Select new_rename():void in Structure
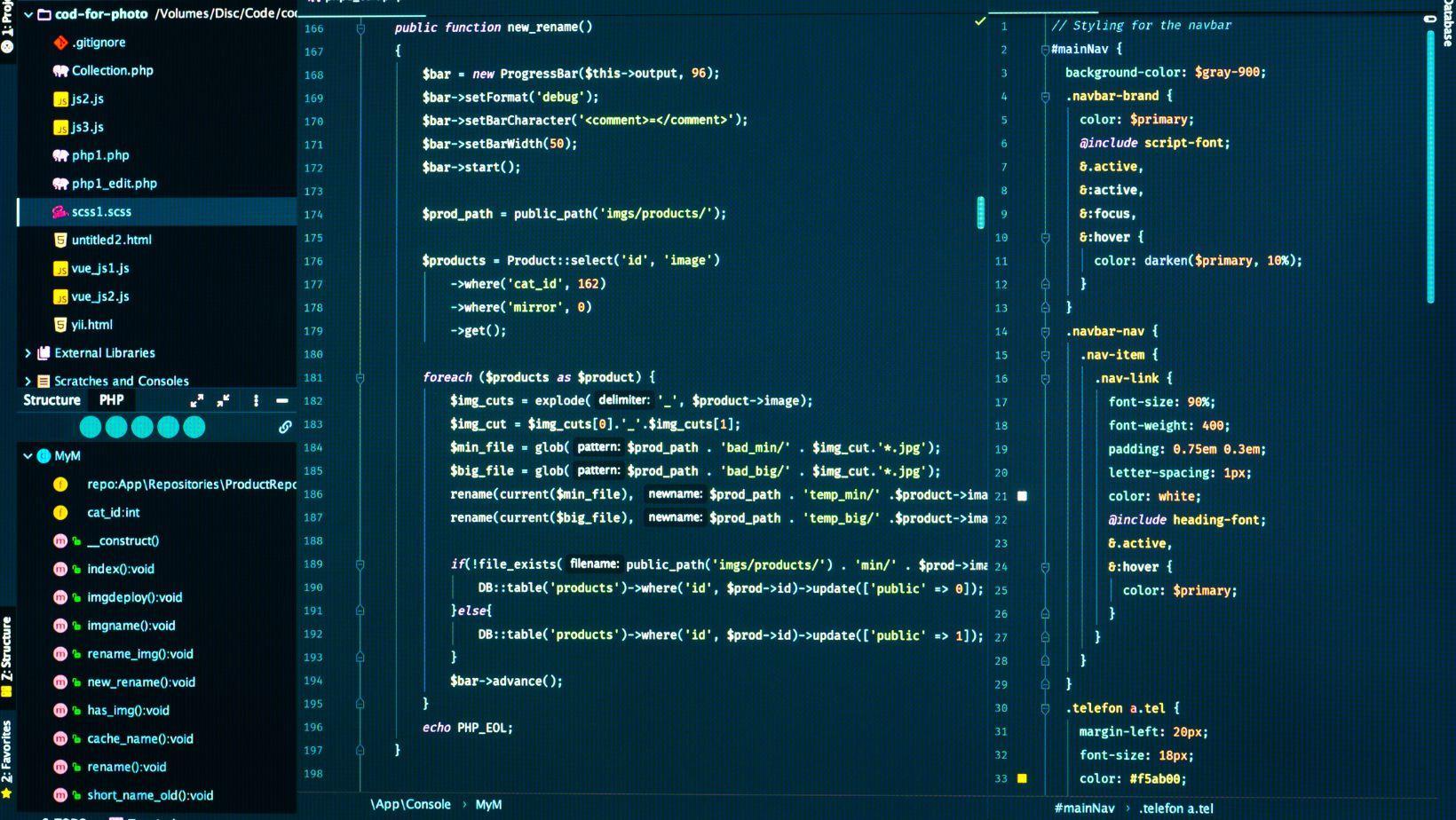Image resolution: width=1456 pixels, height=820 pixels. point(141,682)
